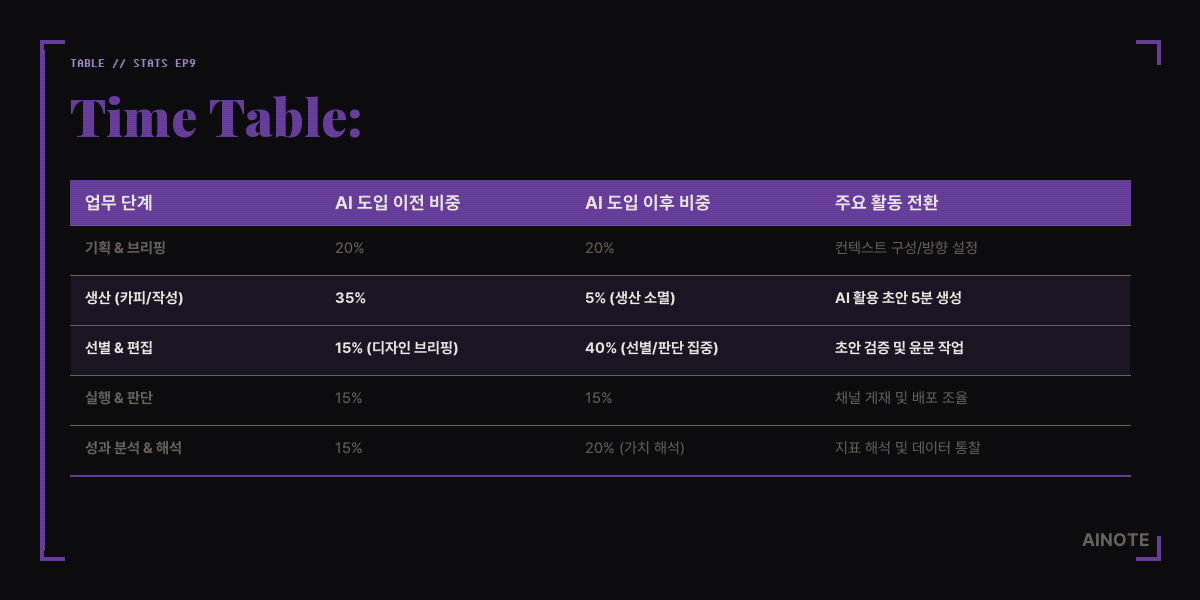Screen dimensions: 1200x600
Task: Click the Time Table: title
Action: click(x=216, y=118)
